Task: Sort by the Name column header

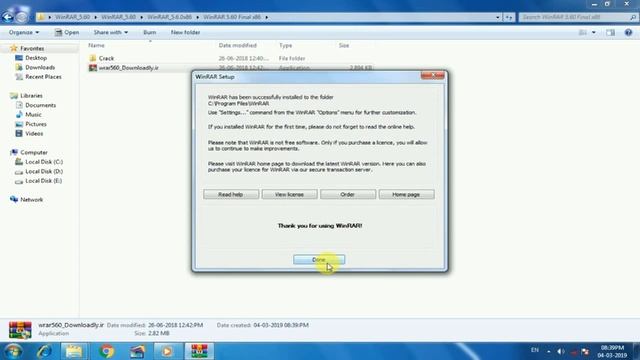Action: (x=97, y=45)
